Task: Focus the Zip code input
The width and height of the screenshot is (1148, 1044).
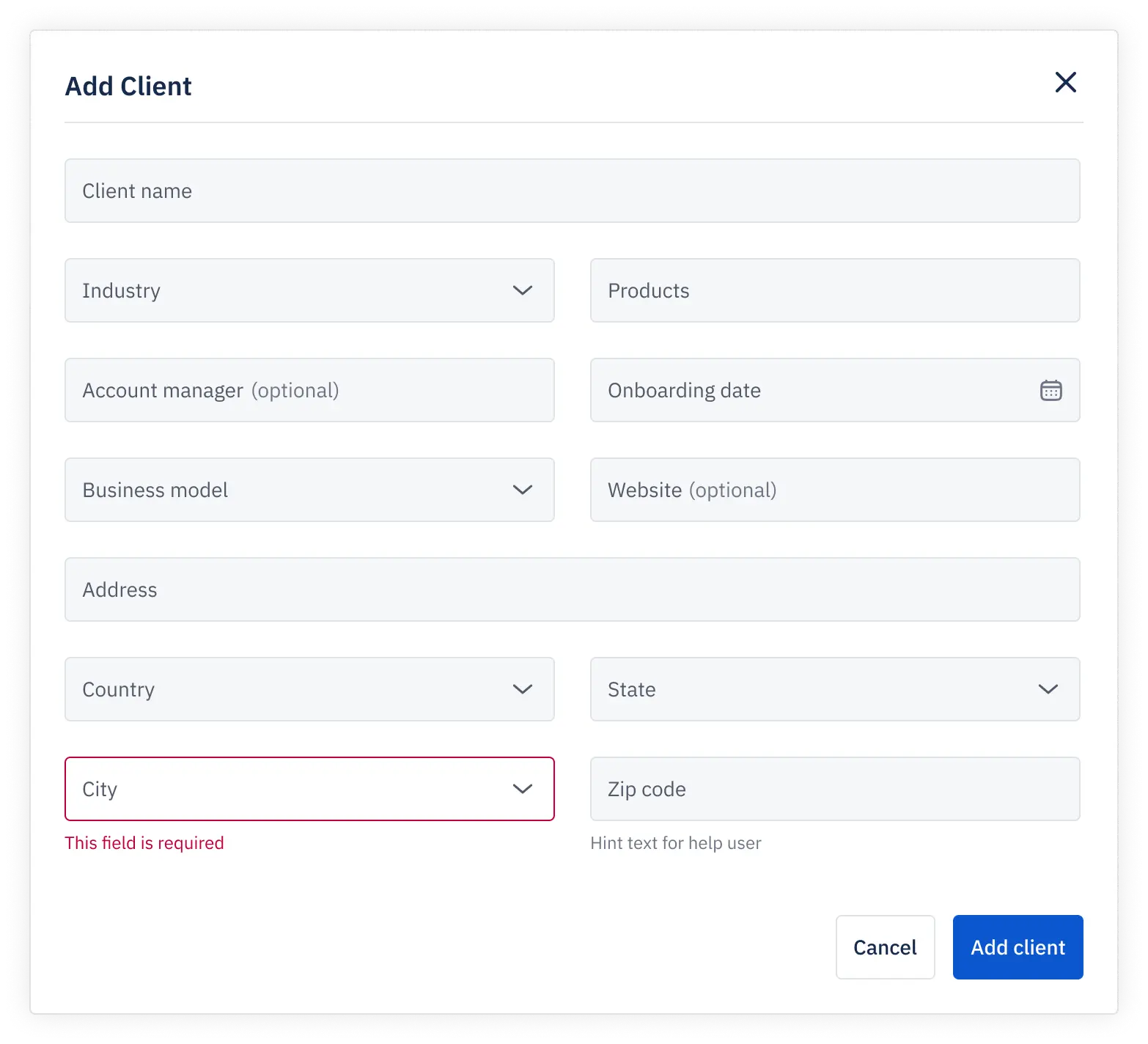Action: [835, 789]
